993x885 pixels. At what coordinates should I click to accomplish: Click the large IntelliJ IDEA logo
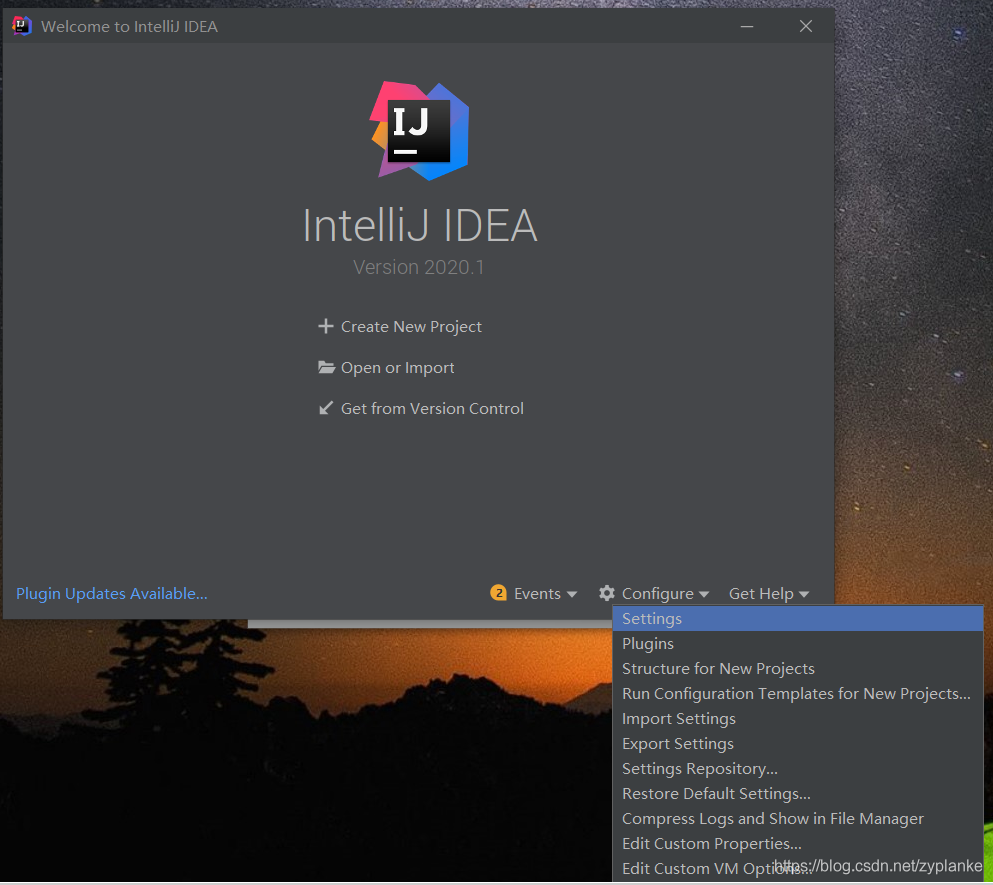pyautogui.click(x=420, y=130)
